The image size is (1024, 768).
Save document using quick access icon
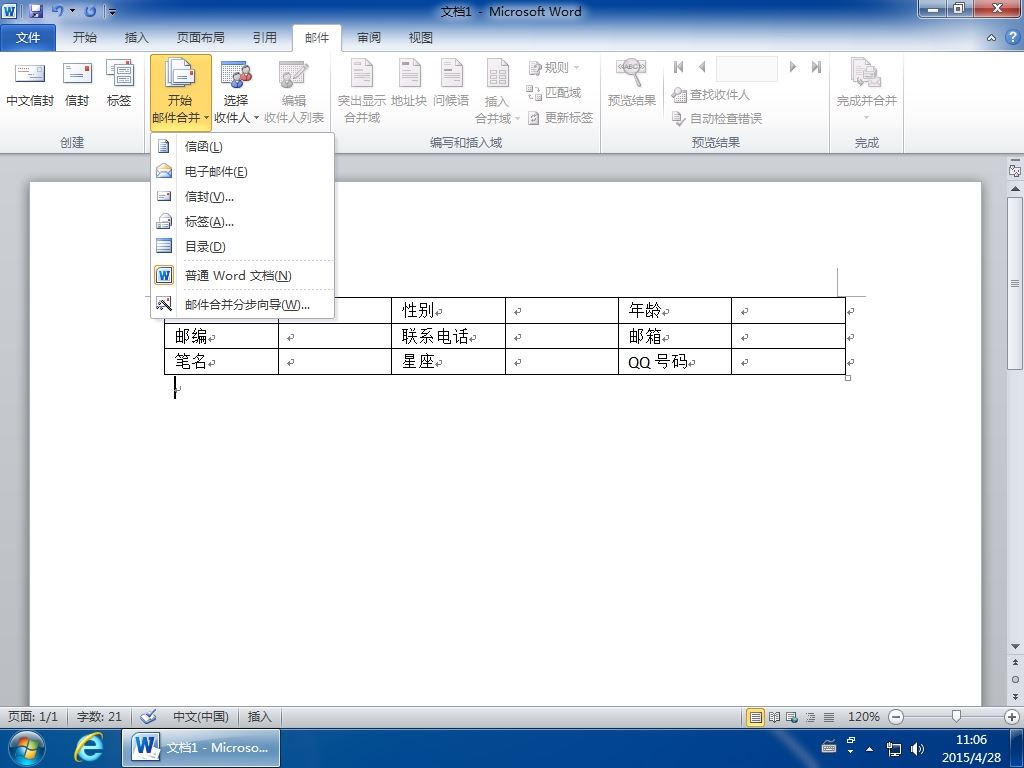click(35, 11)
